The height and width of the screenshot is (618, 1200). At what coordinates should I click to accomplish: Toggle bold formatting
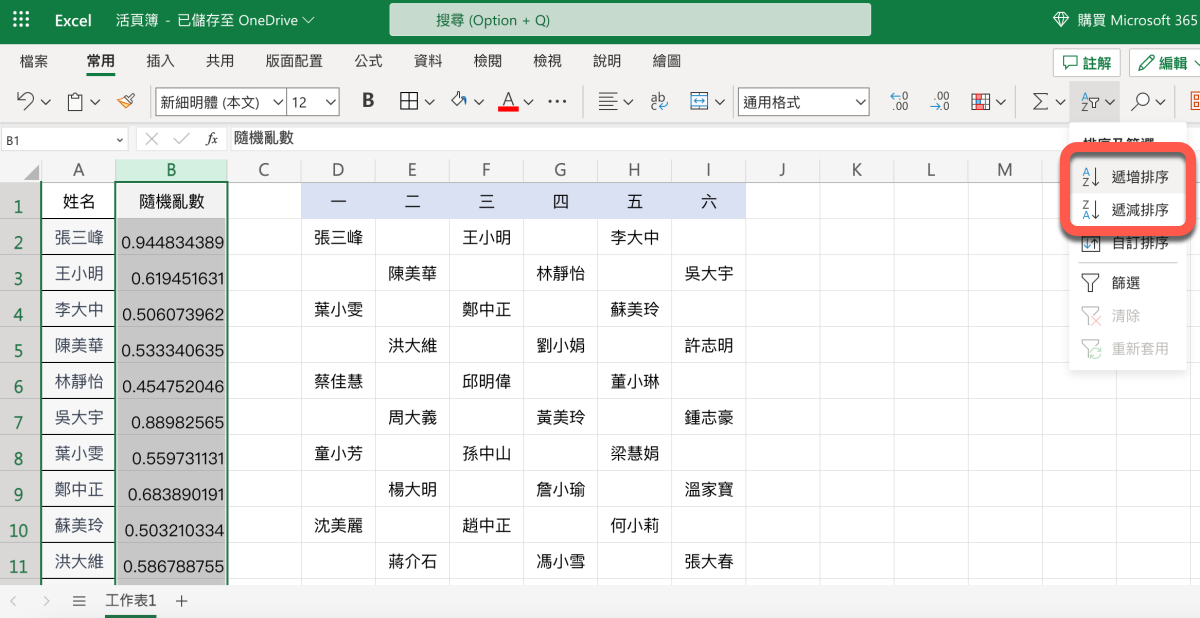(x=368, y=101)
